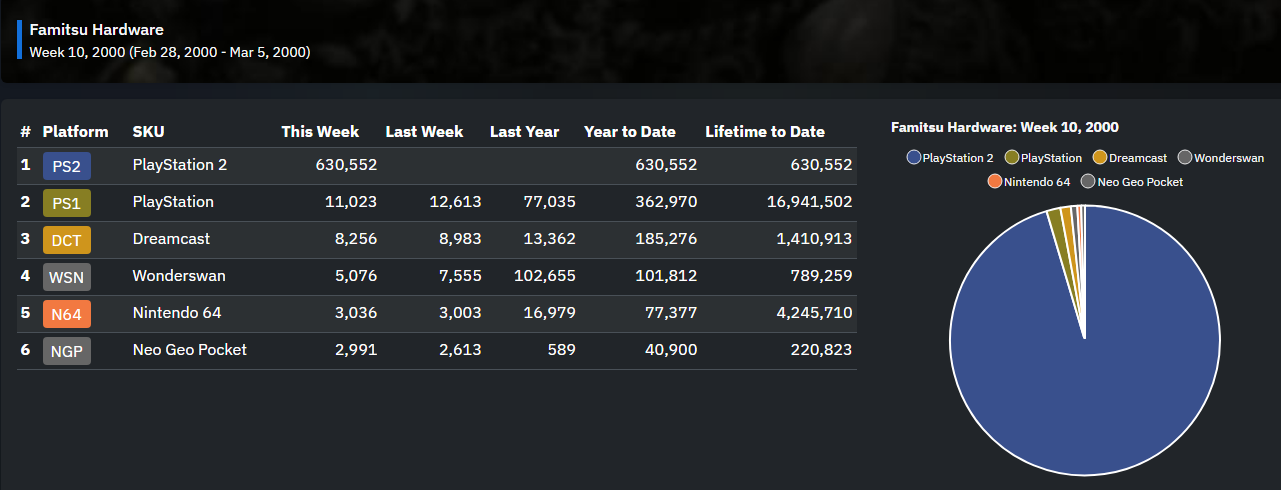Click Wonderswan This Week value 5,076
1281x490 pixels.
point(355,276)
